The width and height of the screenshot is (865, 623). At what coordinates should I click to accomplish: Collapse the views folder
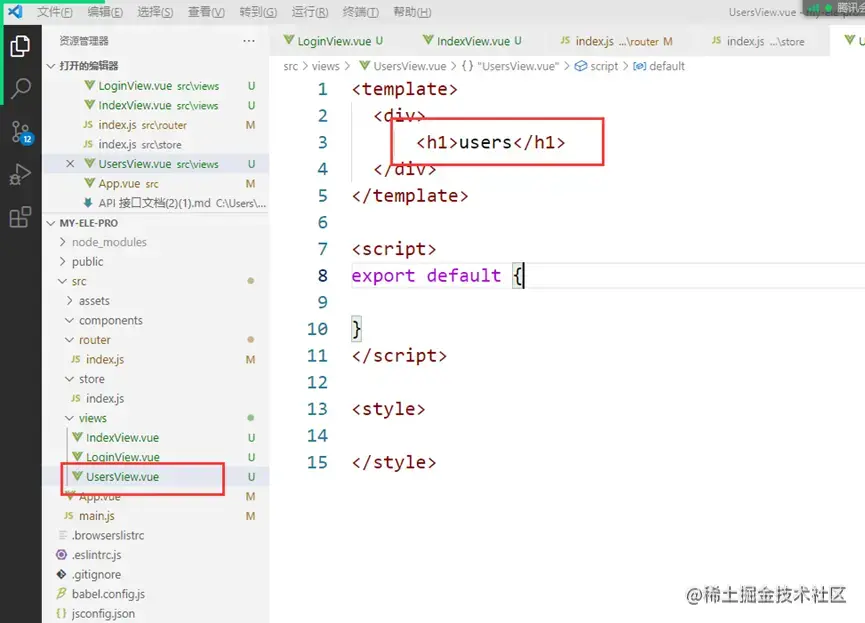[93, 418]
